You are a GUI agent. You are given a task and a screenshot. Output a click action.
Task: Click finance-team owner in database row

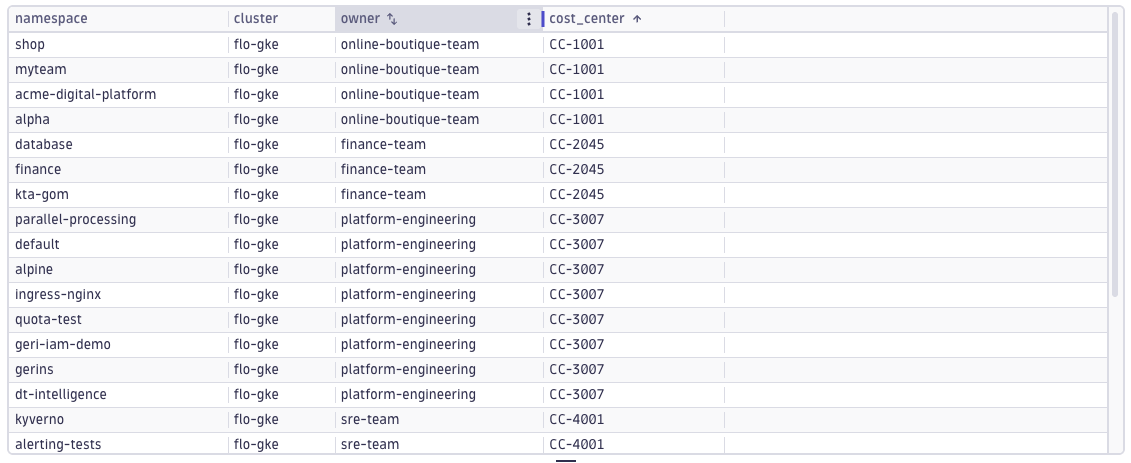(x=383, y=144)
